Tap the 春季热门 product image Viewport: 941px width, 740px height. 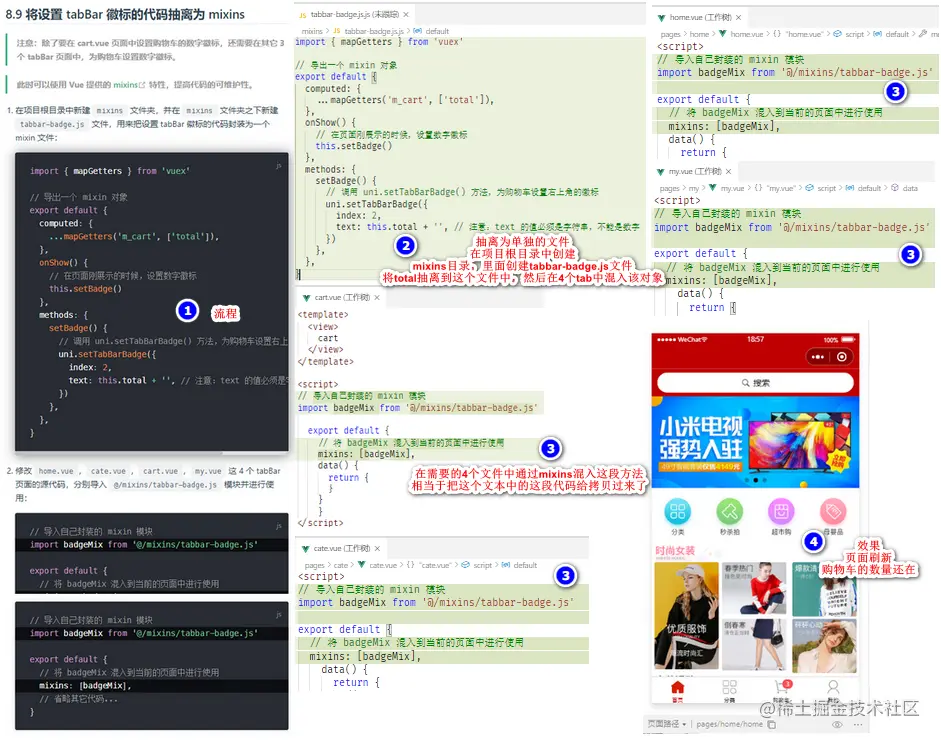(x=754, y=588)
